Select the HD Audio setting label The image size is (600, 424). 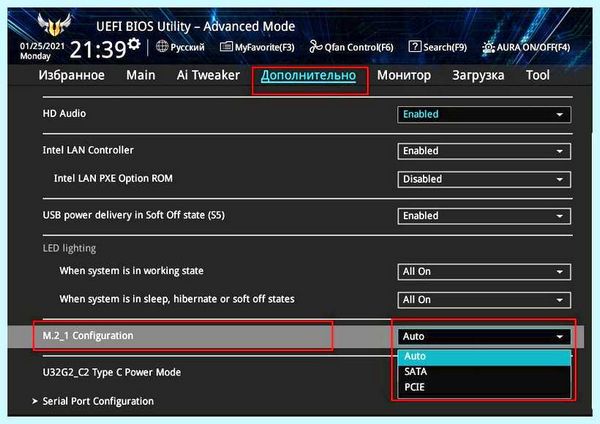(64, 114)
